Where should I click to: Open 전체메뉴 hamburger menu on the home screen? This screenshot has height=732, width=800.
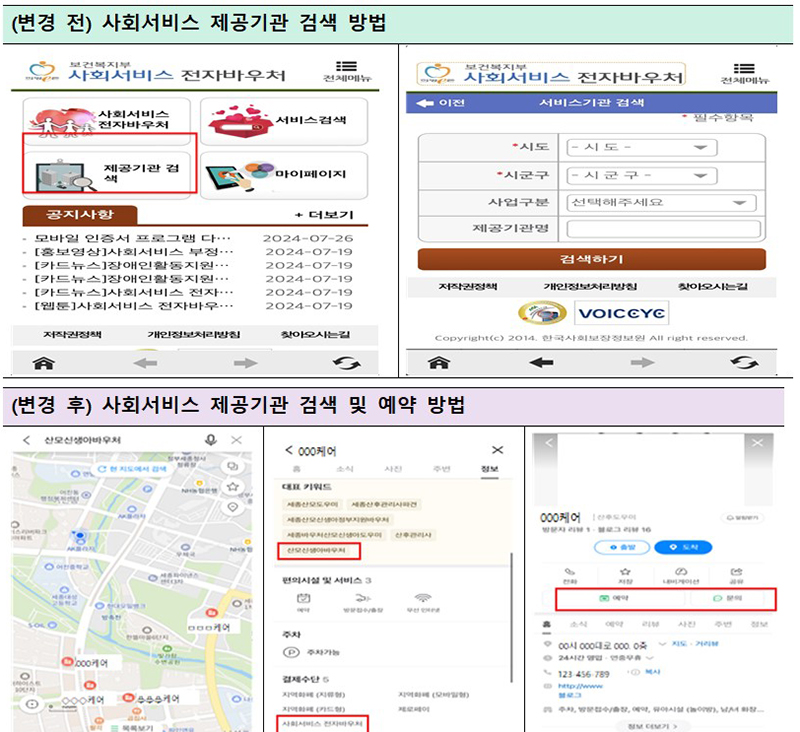pyautogui.click(x=345, y=70)
